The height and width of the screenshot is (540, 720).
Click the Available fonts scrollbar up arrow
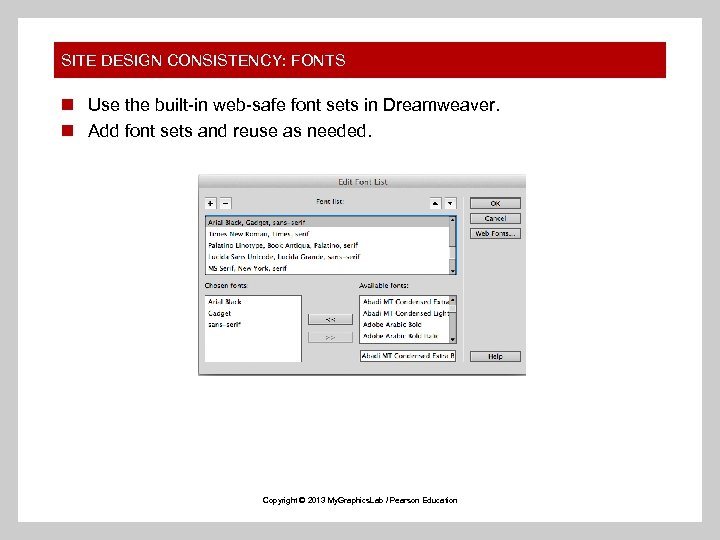pos(453,300)
